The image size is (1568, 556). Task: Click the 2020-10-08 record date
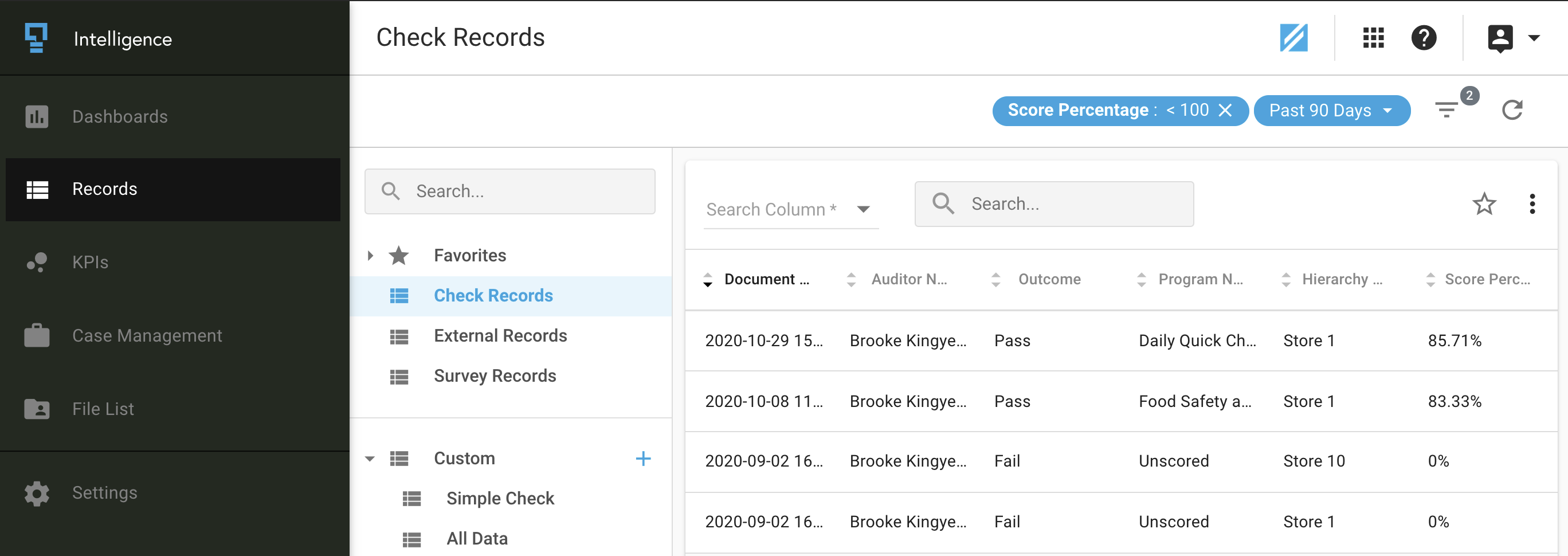coord(764,402)
